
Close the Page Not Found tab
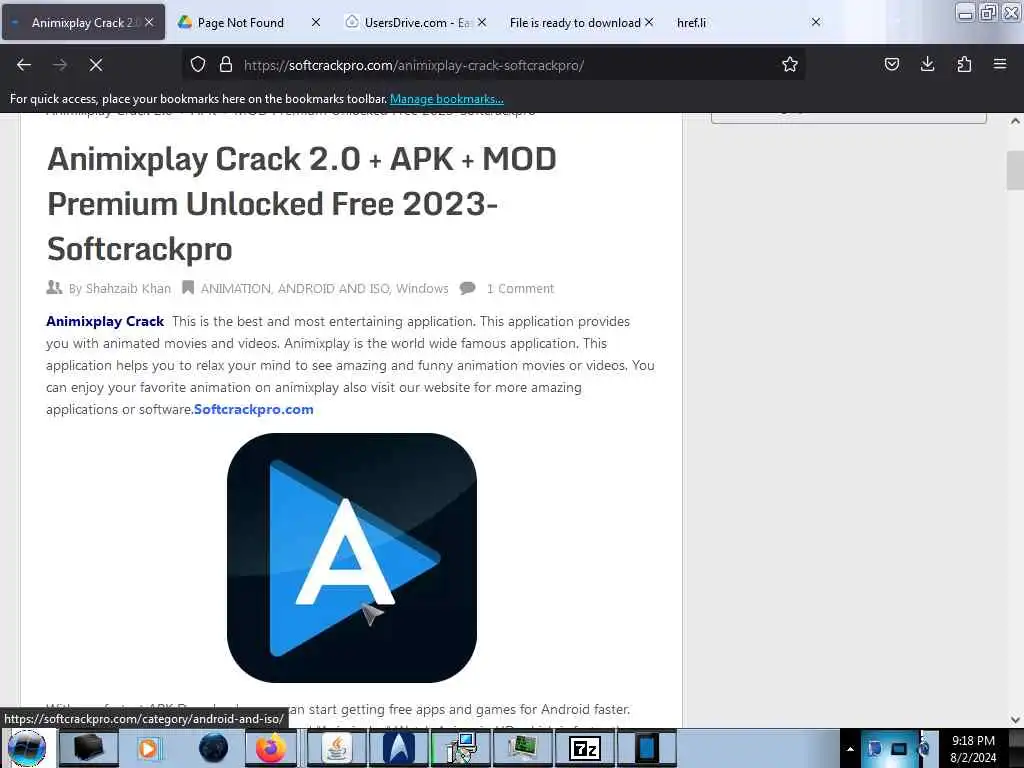pos(316,22)
